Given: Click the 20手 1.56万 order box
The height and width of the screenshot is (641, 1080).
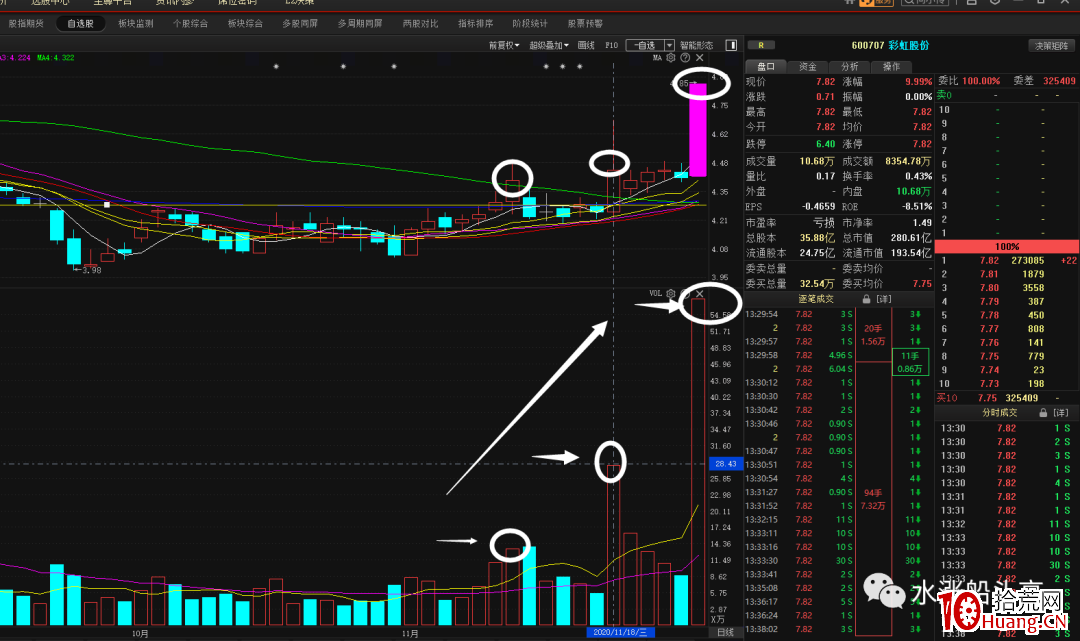Looking at the screenshot, I should [x=873, y=335].
